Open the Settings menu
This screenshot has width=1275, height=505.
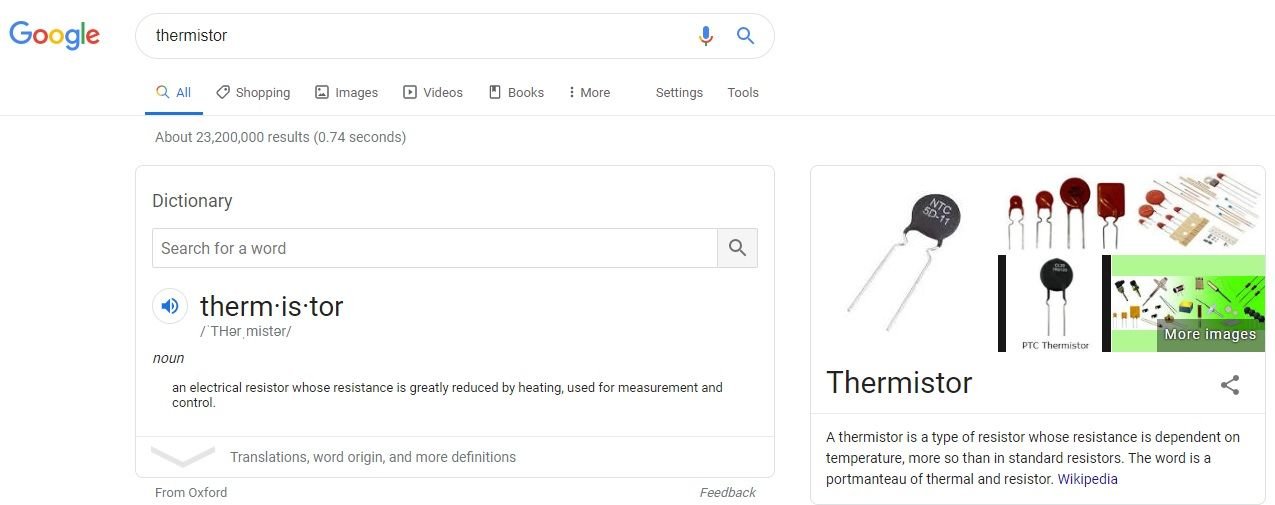click(679, 92)
